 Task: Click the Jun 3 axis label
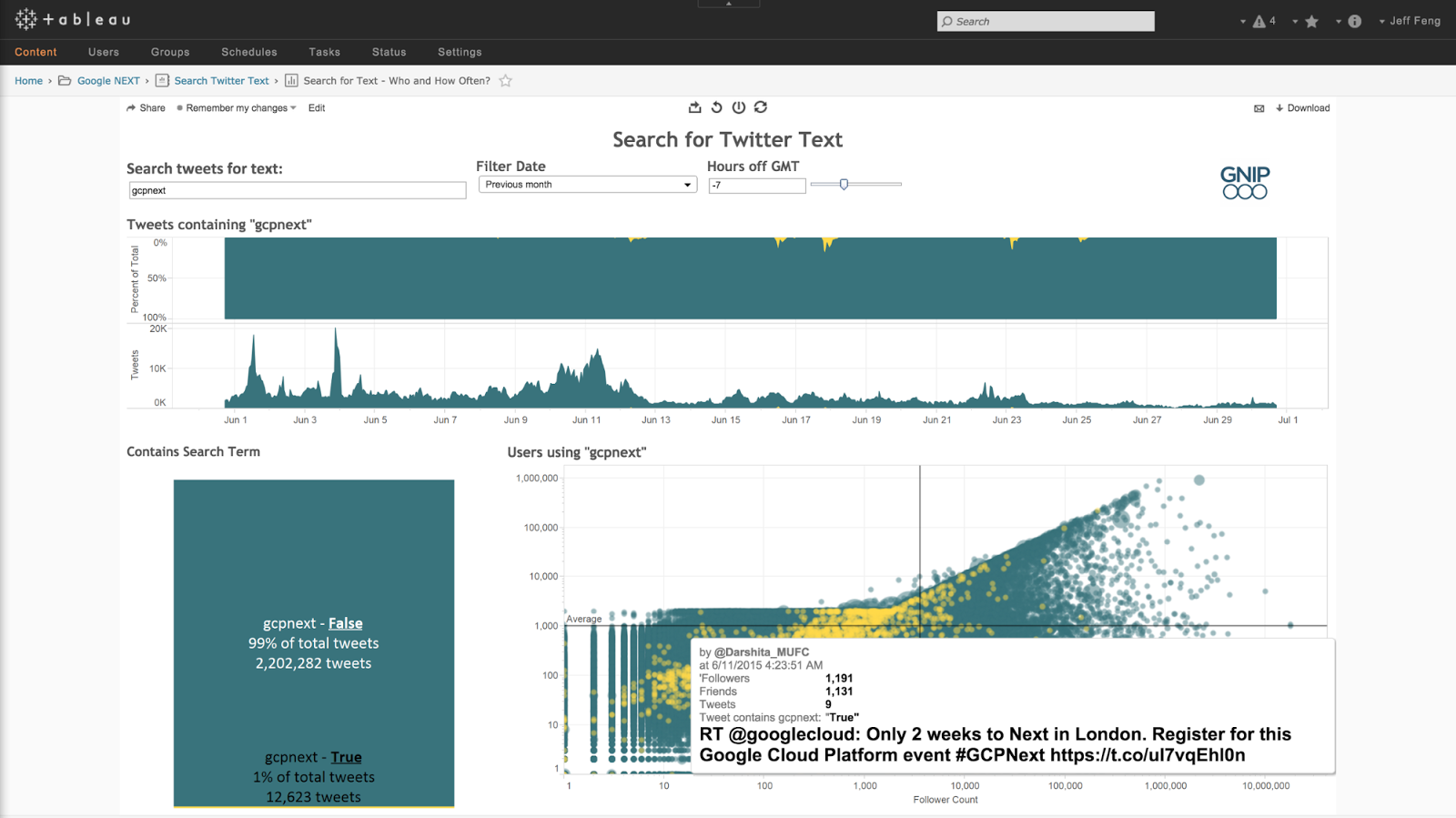point(305,420)
